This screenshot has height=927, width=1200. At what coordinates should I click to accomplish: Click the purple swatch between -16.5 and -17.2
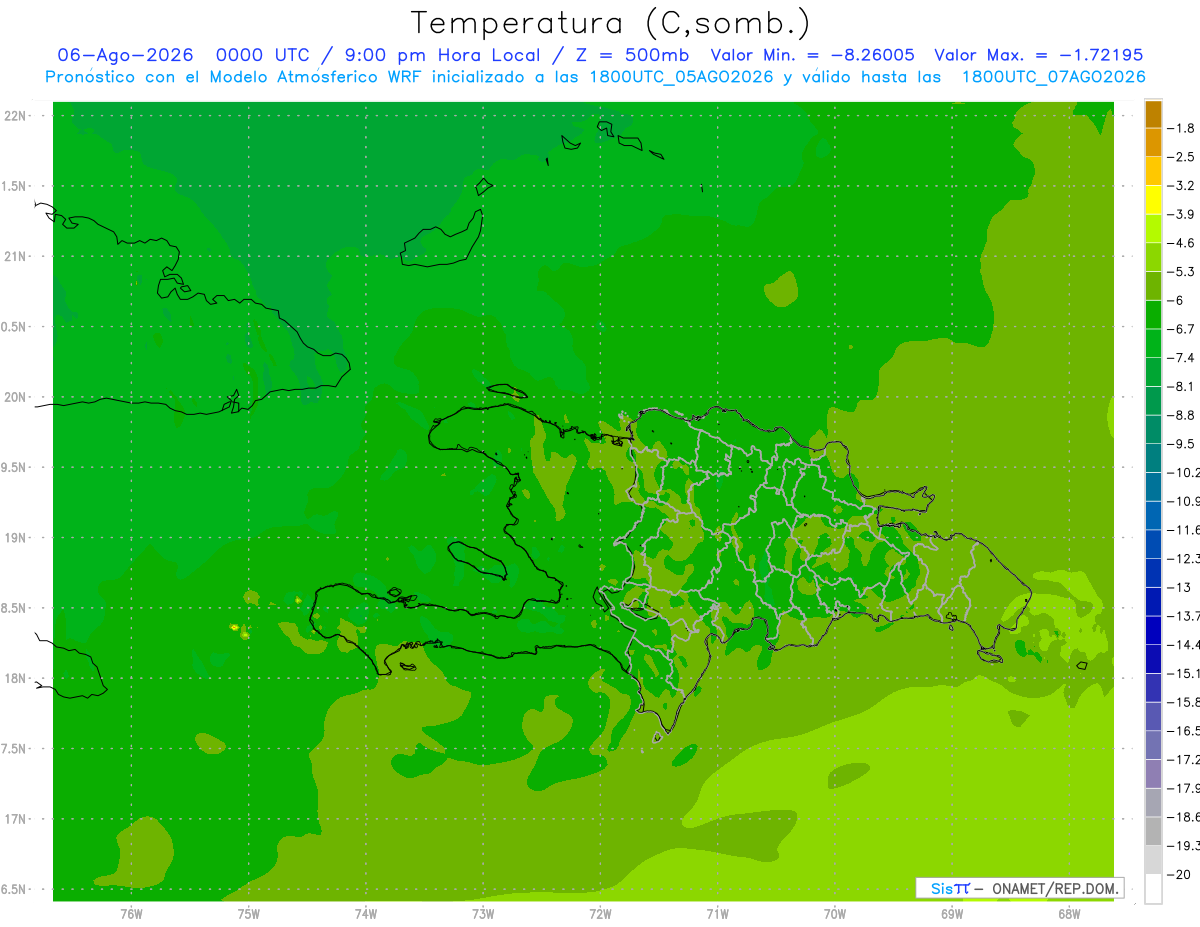[1153, 745]
